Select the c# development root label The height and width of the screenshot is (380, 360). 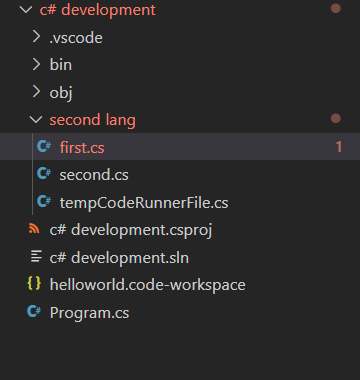[x=98, y=10]
